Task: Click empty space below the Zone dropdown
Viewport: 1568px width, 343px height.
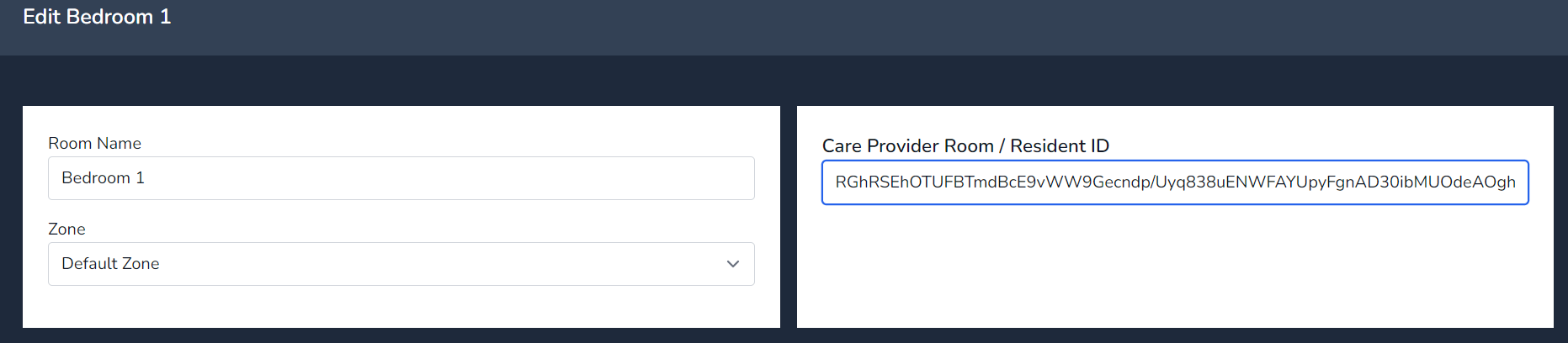Action: 401,306
